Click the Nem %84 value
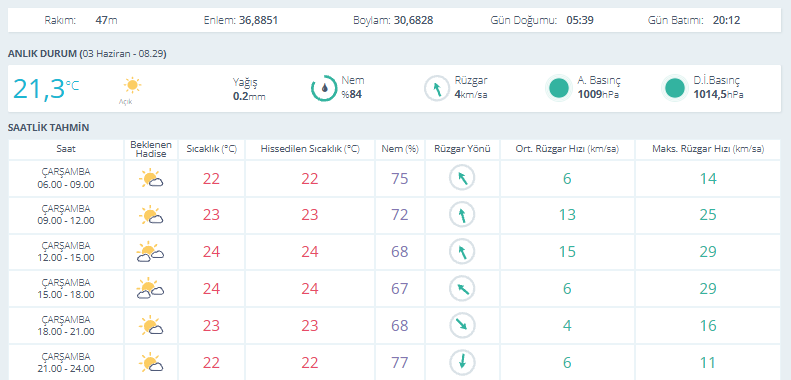Screen dimensions: 791x380 coord(352,94)
